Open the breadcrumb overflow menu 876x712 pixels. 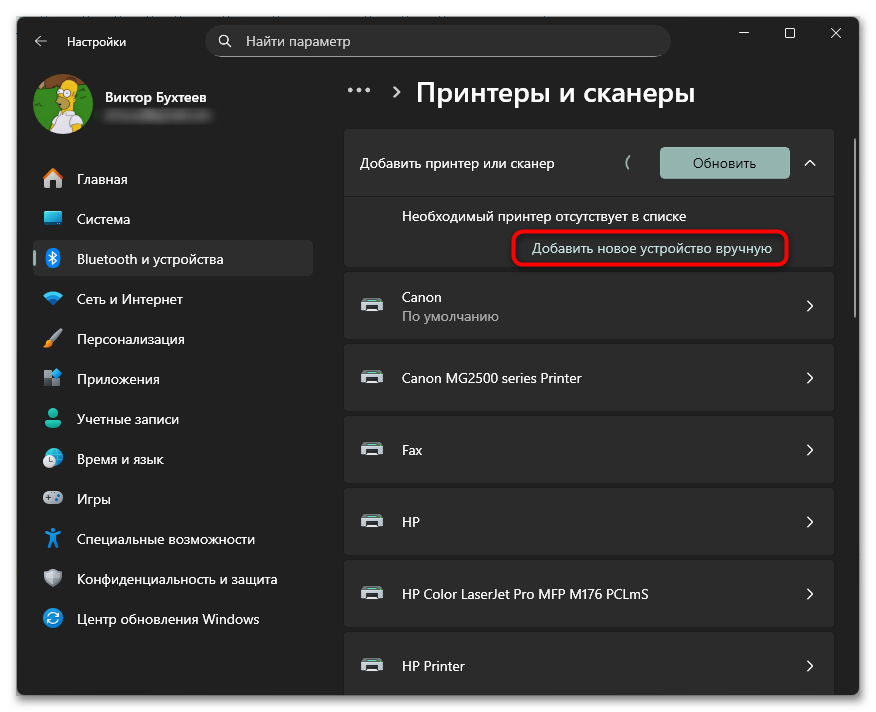click(359, 89)
